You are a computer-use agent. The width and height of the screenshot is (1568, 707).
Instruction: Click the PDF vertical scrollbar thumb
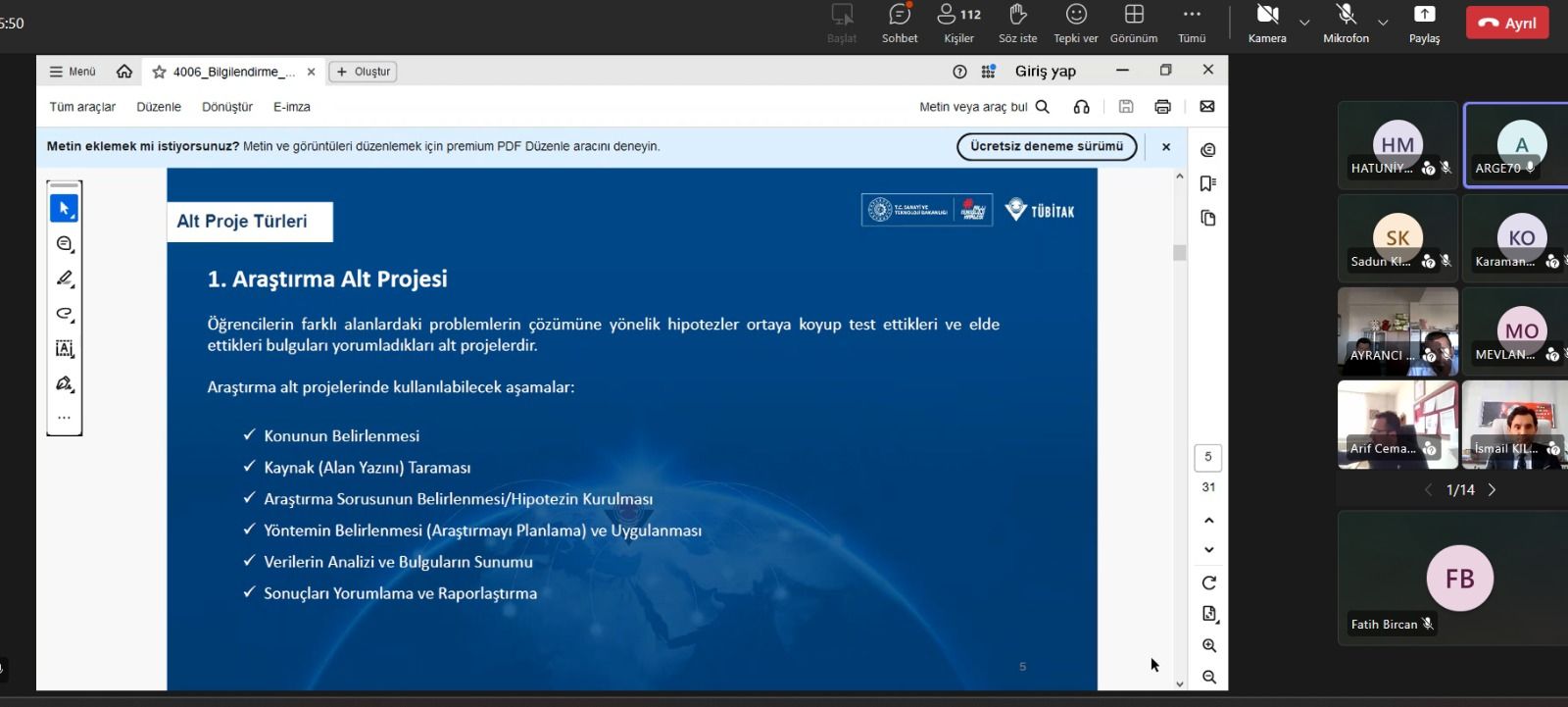click(x=1180, y=252)
